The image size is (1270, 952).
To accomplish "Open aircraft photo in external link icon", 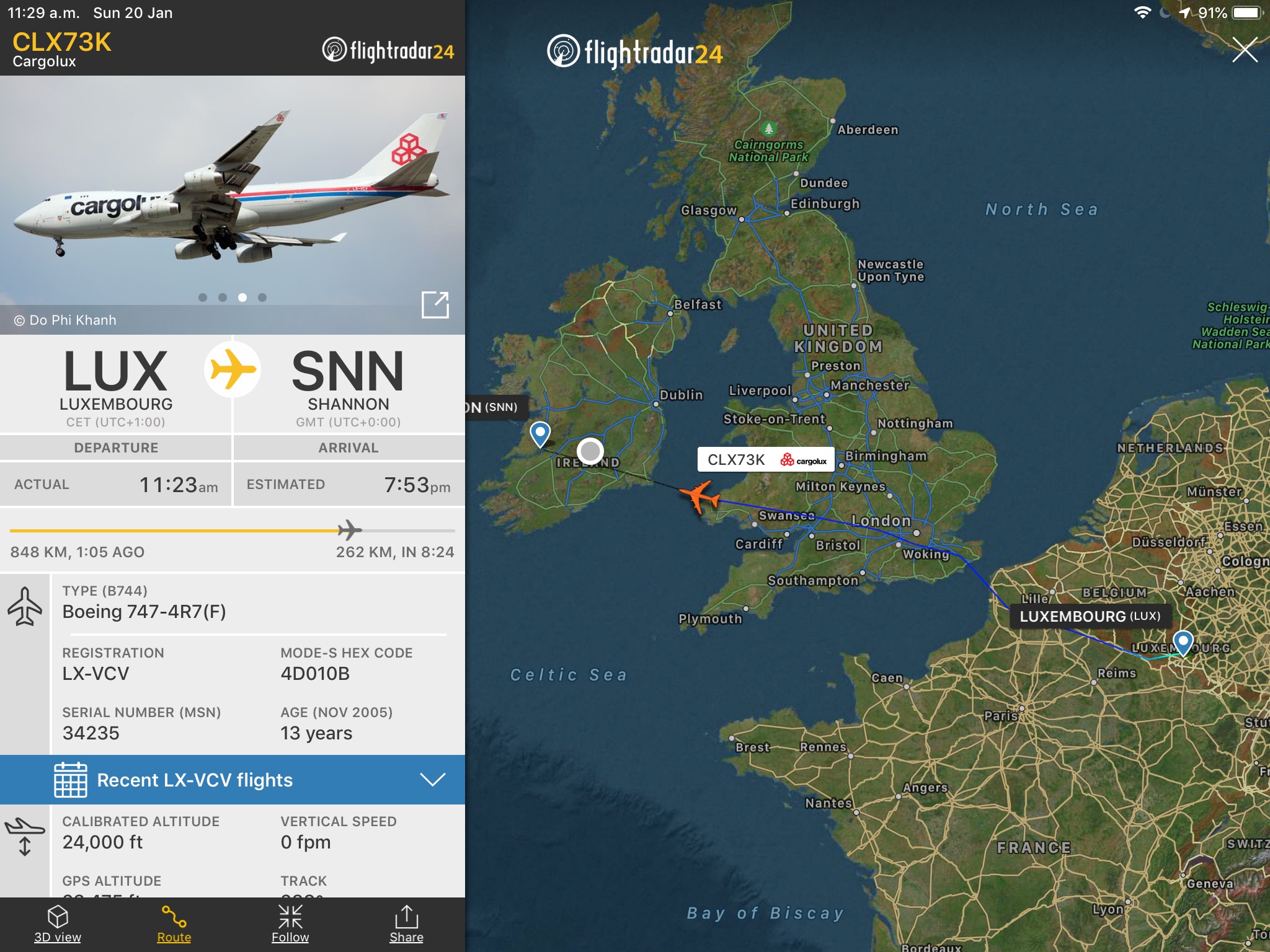I will point(435,304).
